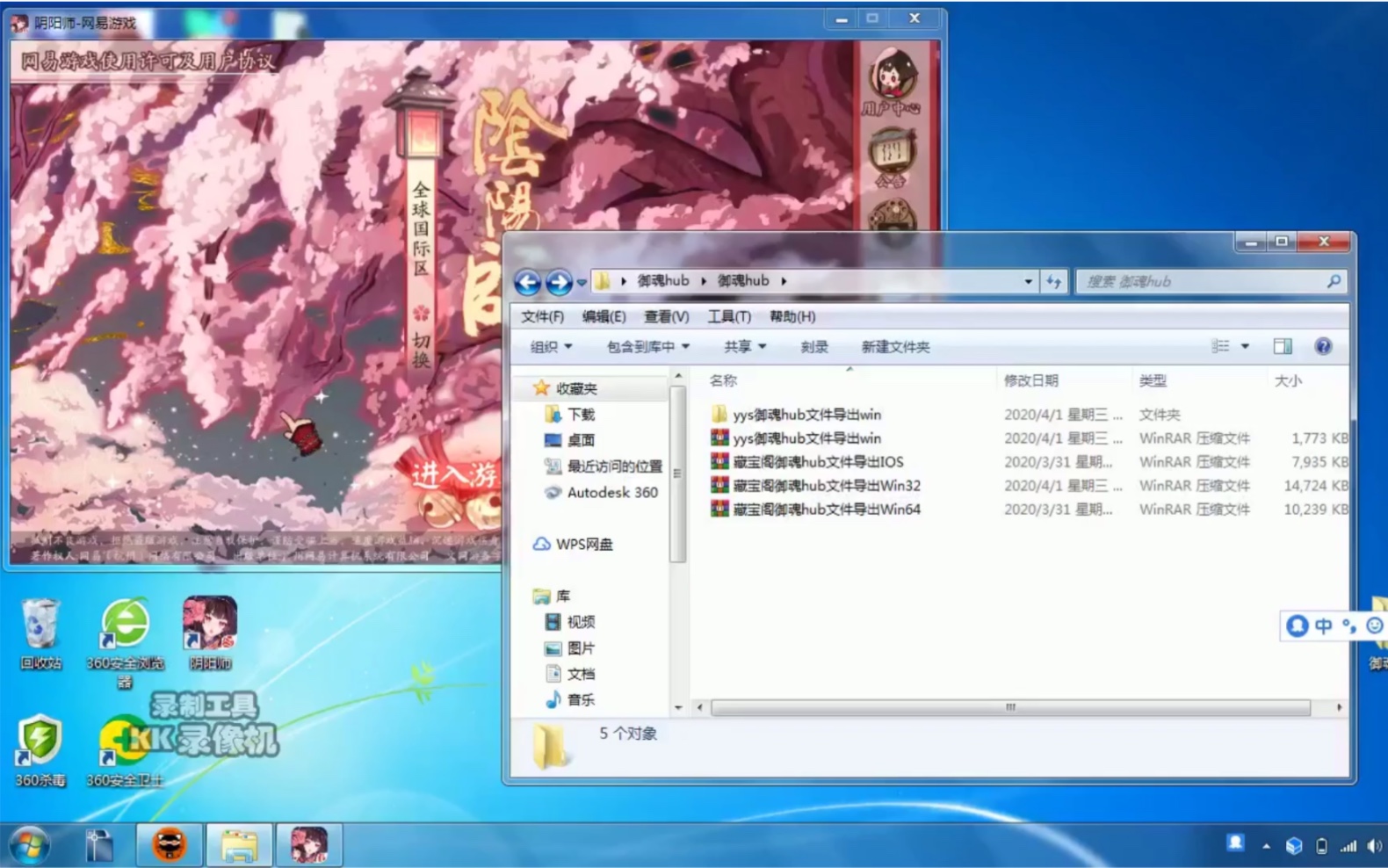
Task: Sort files by 修改日期 column header
Action: [1030, 380]
